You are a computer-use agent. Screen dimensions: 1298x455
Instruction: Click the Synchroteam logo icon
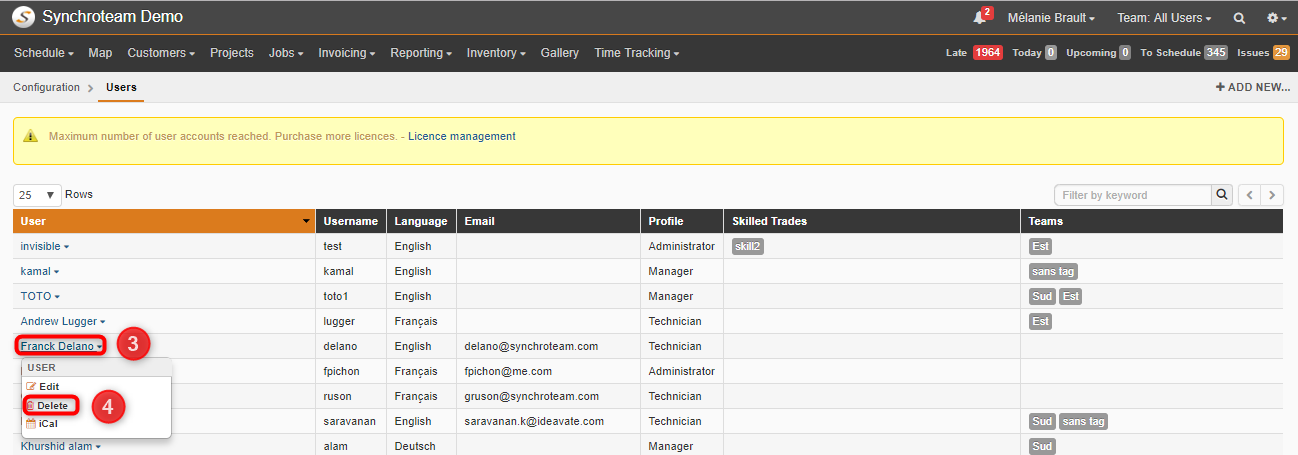point(22,17)
